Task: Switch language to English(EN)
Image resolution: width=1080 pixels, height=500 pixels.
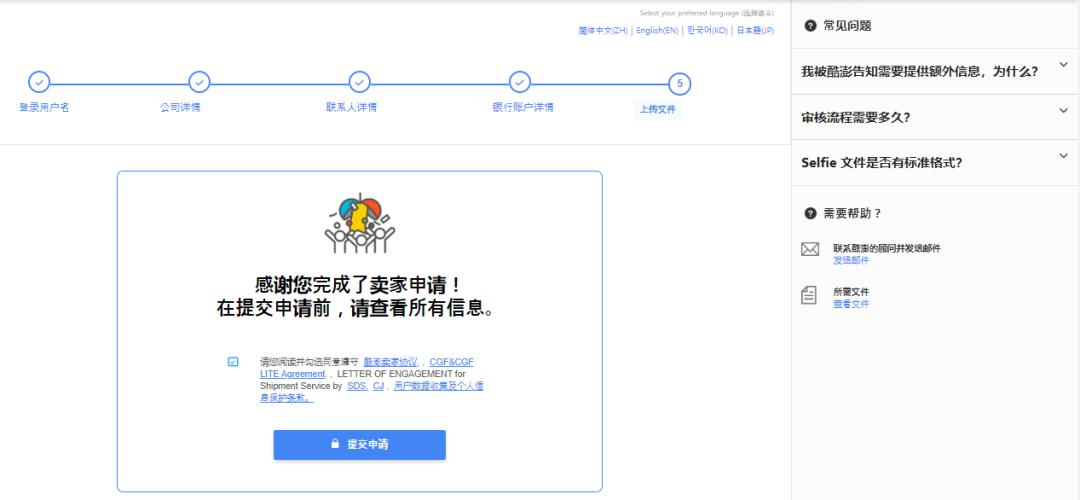Action: click(x=657, y=31)
